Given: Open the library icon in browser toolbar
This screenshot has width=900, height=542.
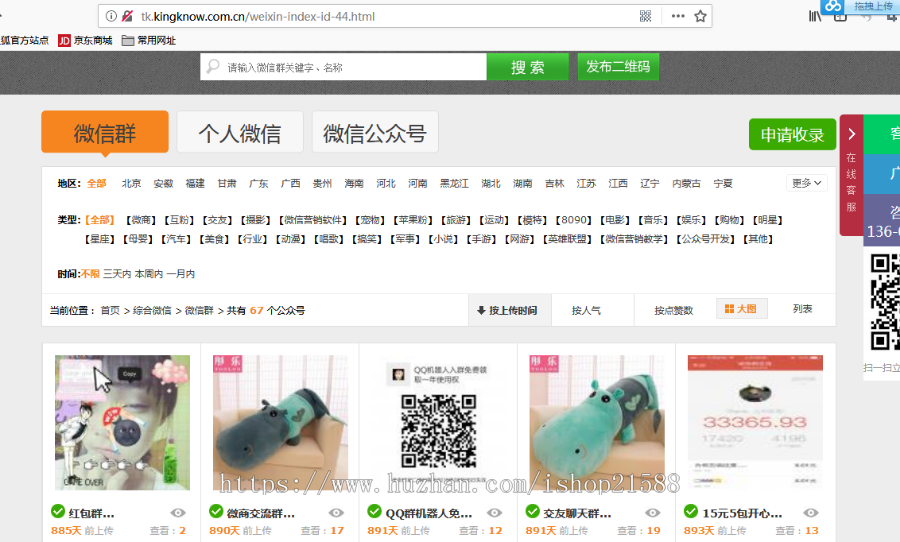Looking at the screenshot, I should tap(815, 16).
